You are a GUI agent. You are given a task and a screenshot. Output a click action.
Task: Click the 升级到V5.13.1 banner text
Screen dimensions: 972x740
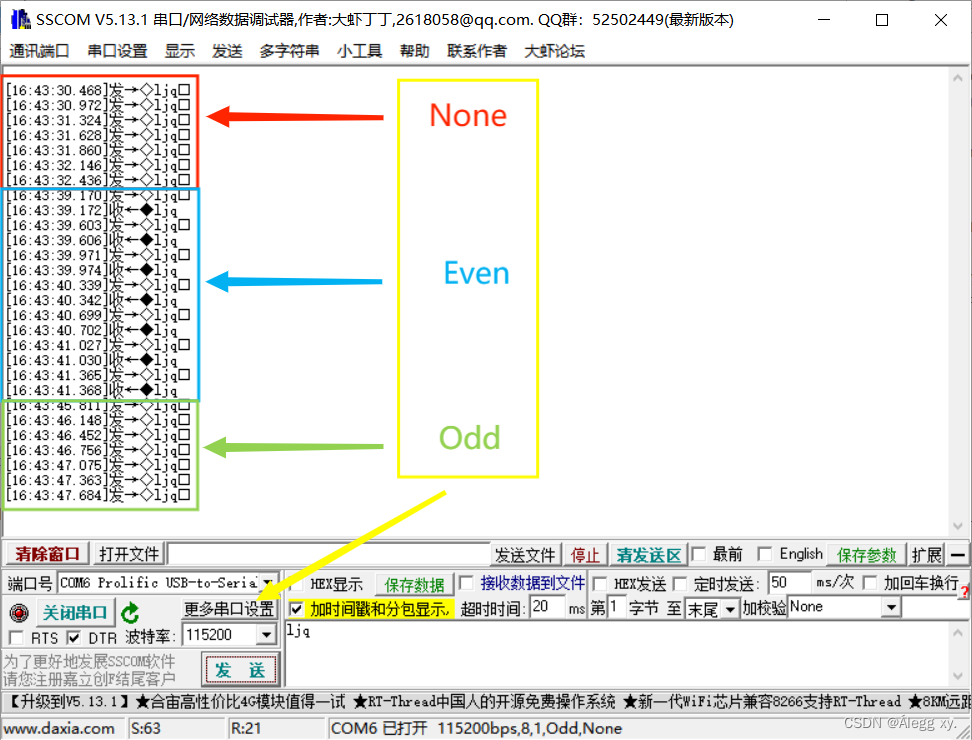(x=68, y=702)
